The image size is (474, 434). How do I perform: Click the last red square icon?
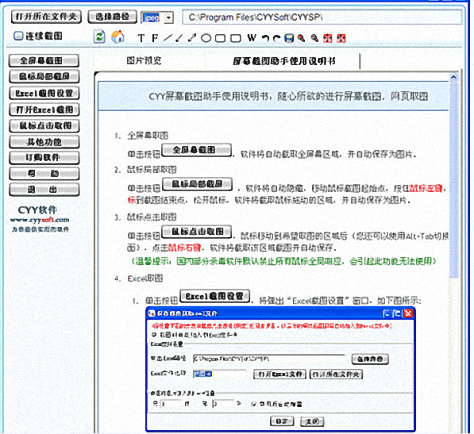tap(341, 38)
